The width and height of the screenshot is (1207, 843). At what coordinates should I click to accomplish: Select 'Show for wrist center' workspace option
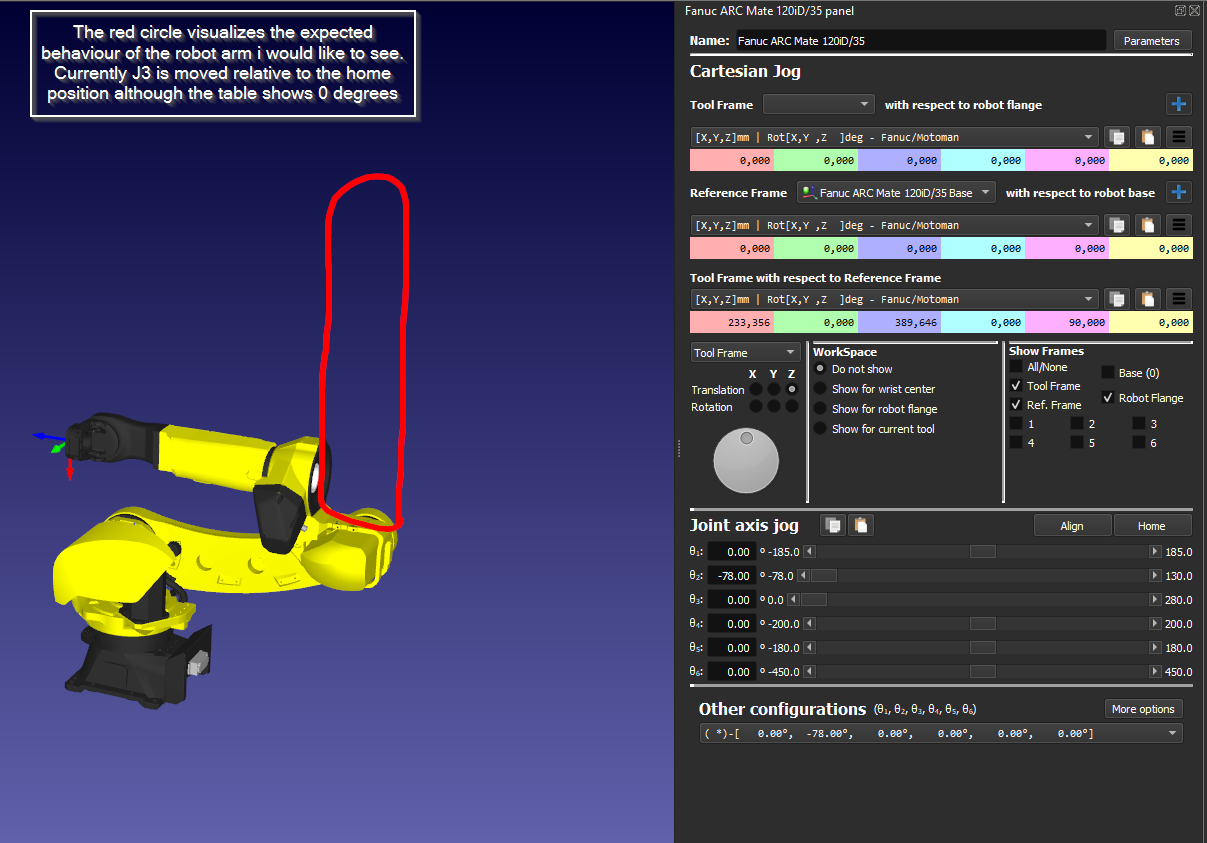tap(821, 389)
